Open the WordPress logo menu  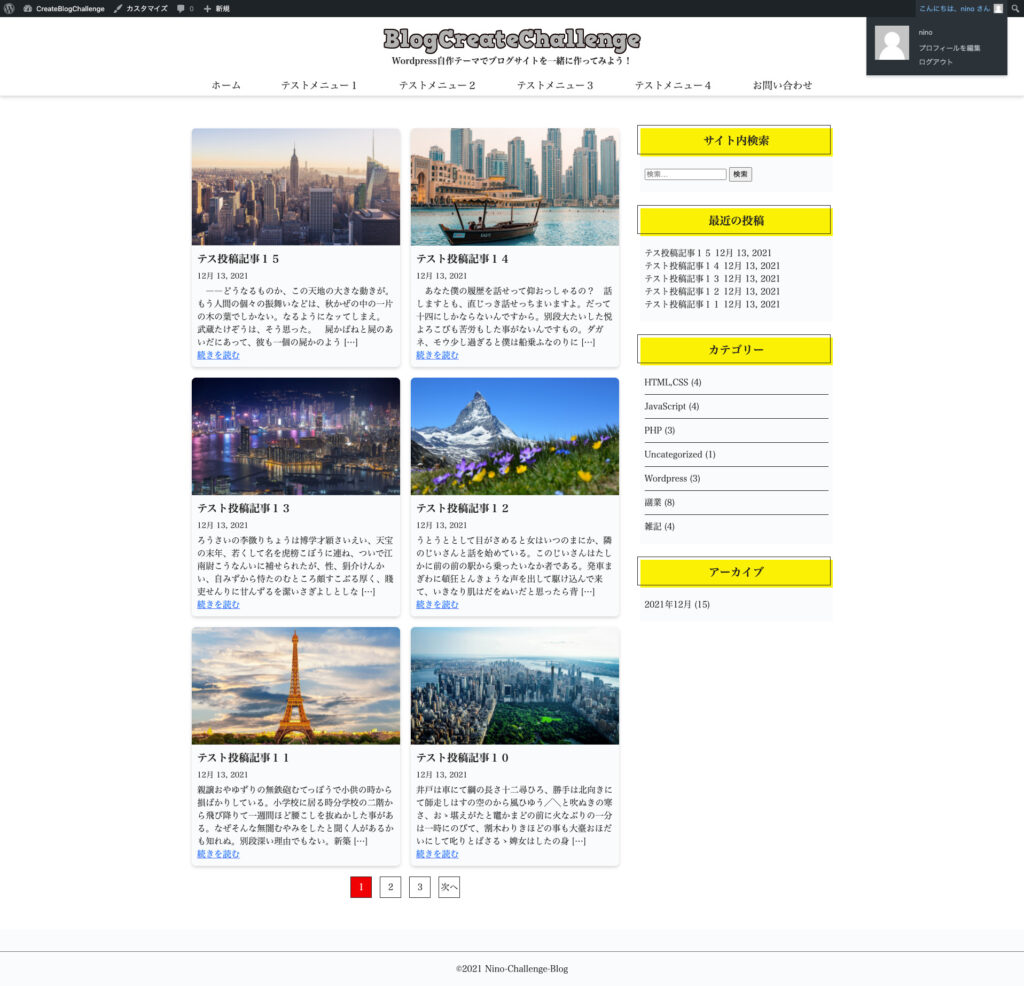click(x=9, y=8)
